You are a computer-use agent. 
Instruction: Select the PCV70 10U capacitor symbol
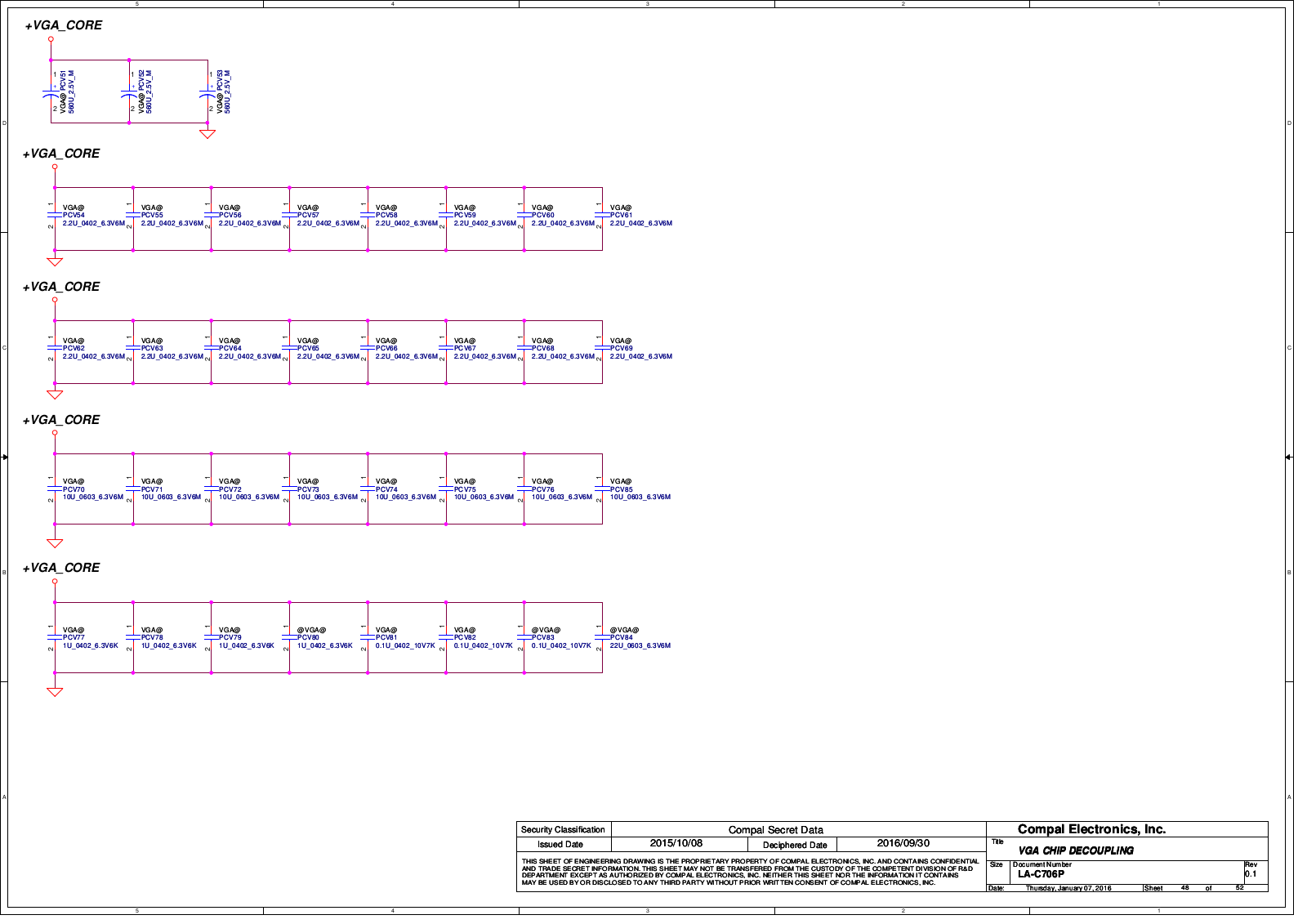(55, 489)
